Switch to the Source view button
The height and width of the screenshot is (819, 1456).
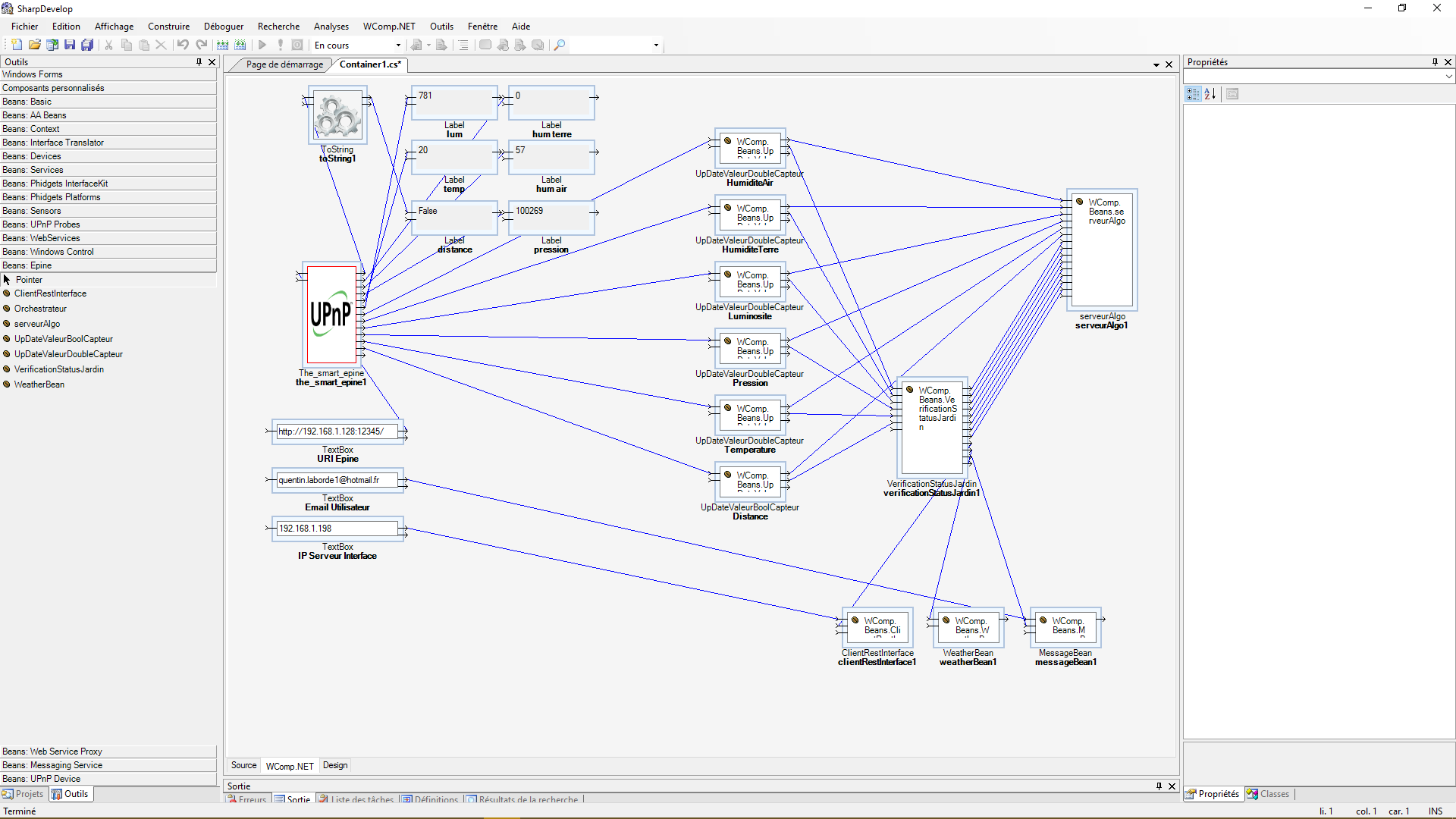click(x=243, y=766)
